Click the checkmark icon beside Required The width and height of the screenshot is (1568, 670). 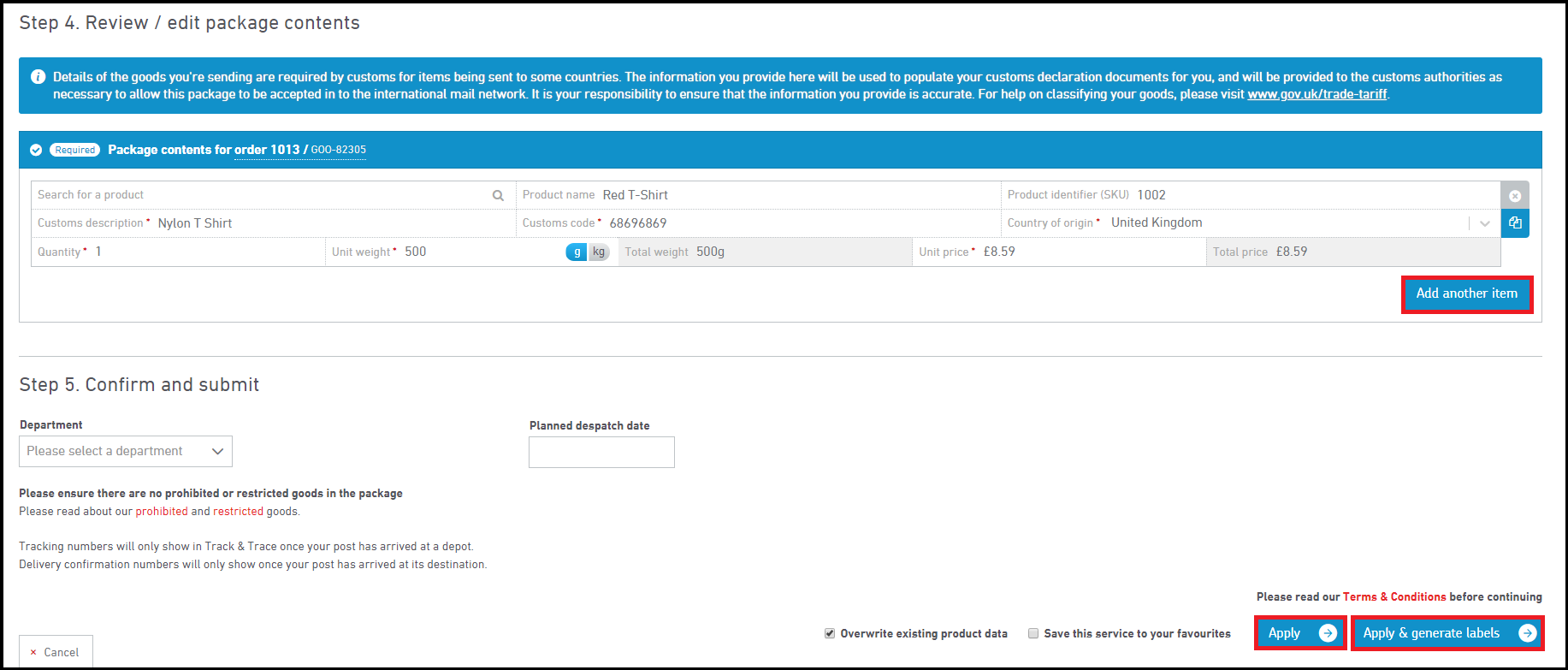36,150
